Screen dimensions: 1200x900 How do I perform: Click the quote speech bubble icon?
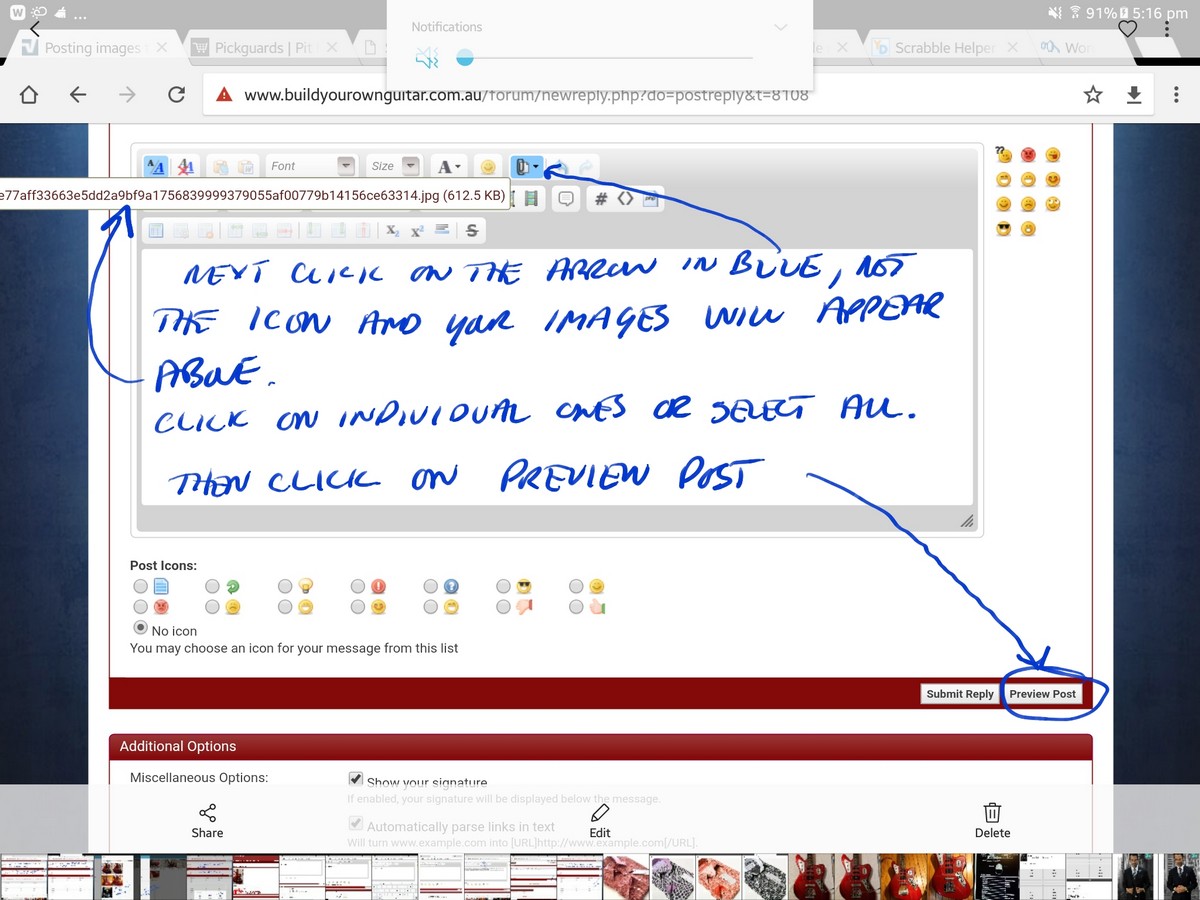pyautogui.click(x=566, y=199)
